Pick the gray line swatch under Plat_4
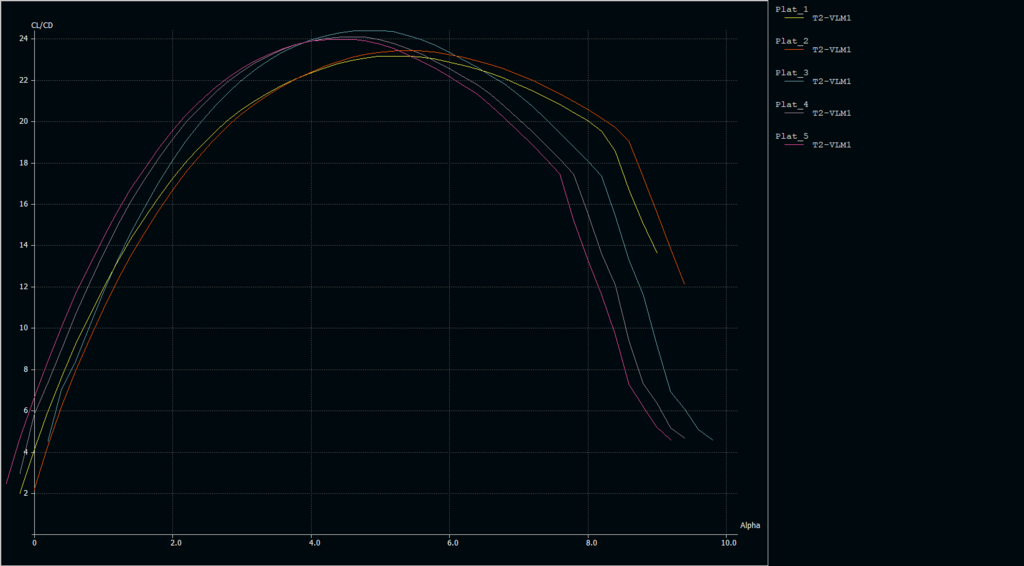Image resolution: width=1024 pixels, height=566 pixels. point(795,114)
